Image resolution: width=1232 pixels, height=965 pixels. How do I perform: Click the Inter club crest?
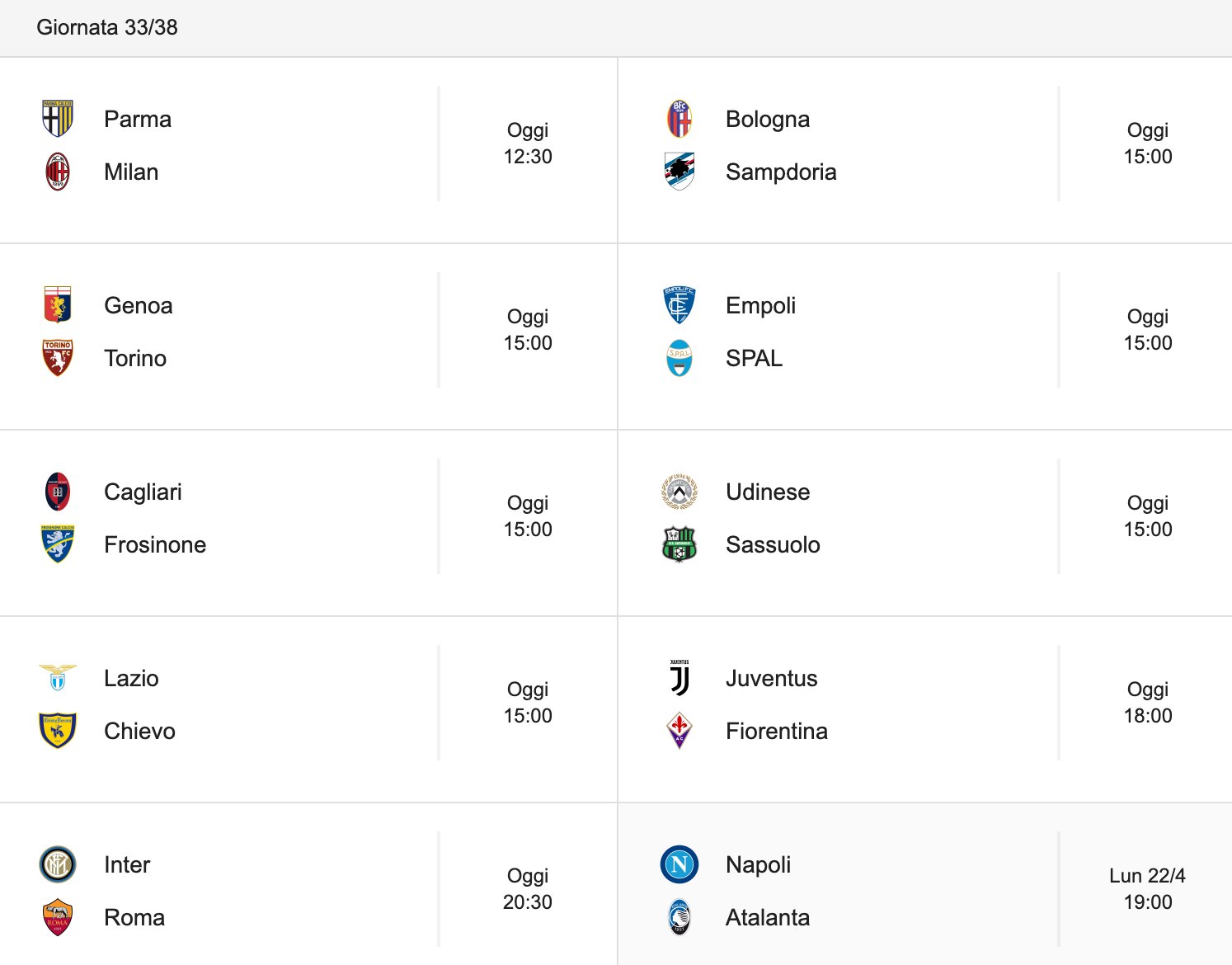tap(58, 864)
